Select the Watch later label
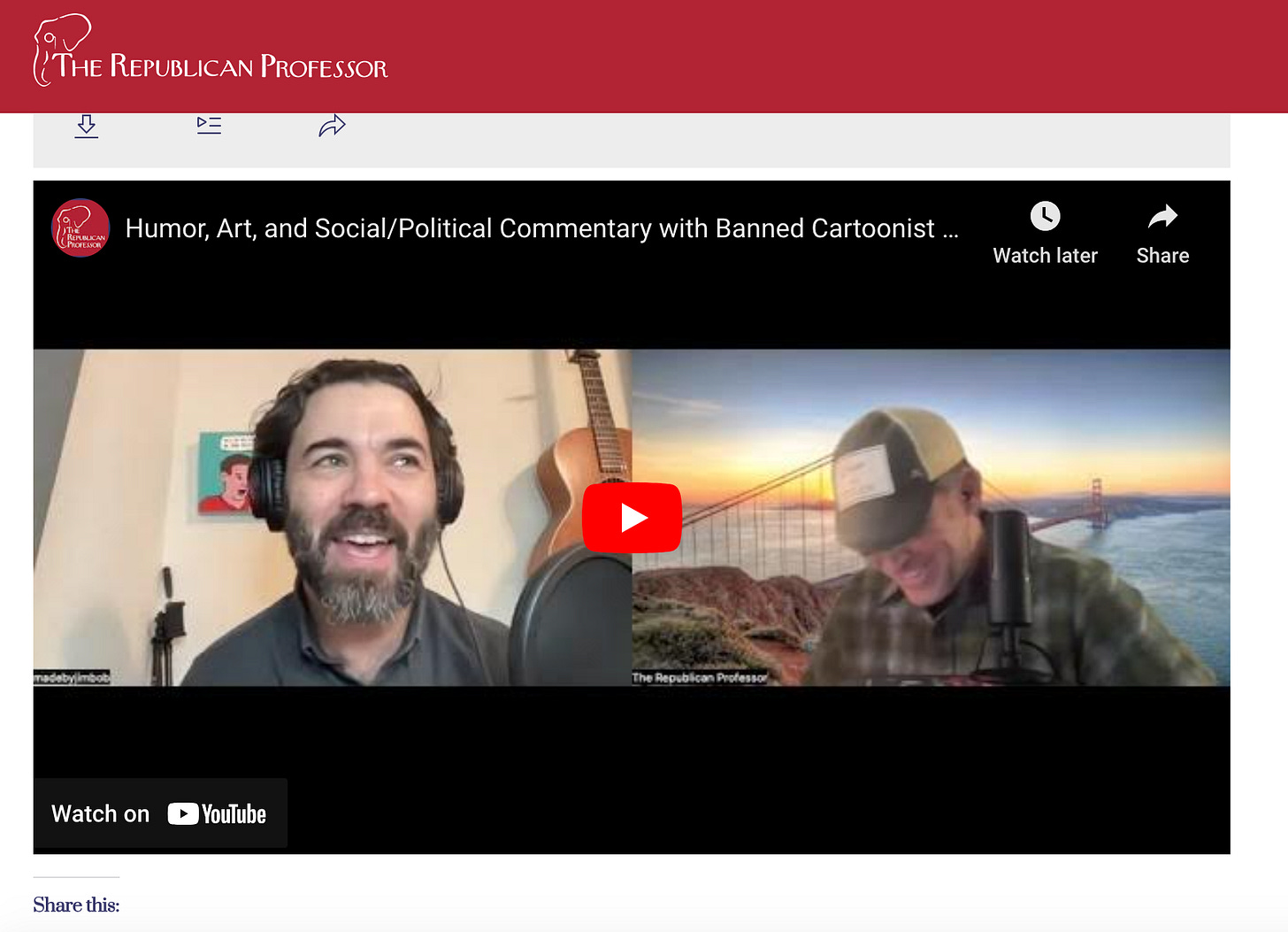This screenshot has height=932, width=1288. coord(1045,256)
